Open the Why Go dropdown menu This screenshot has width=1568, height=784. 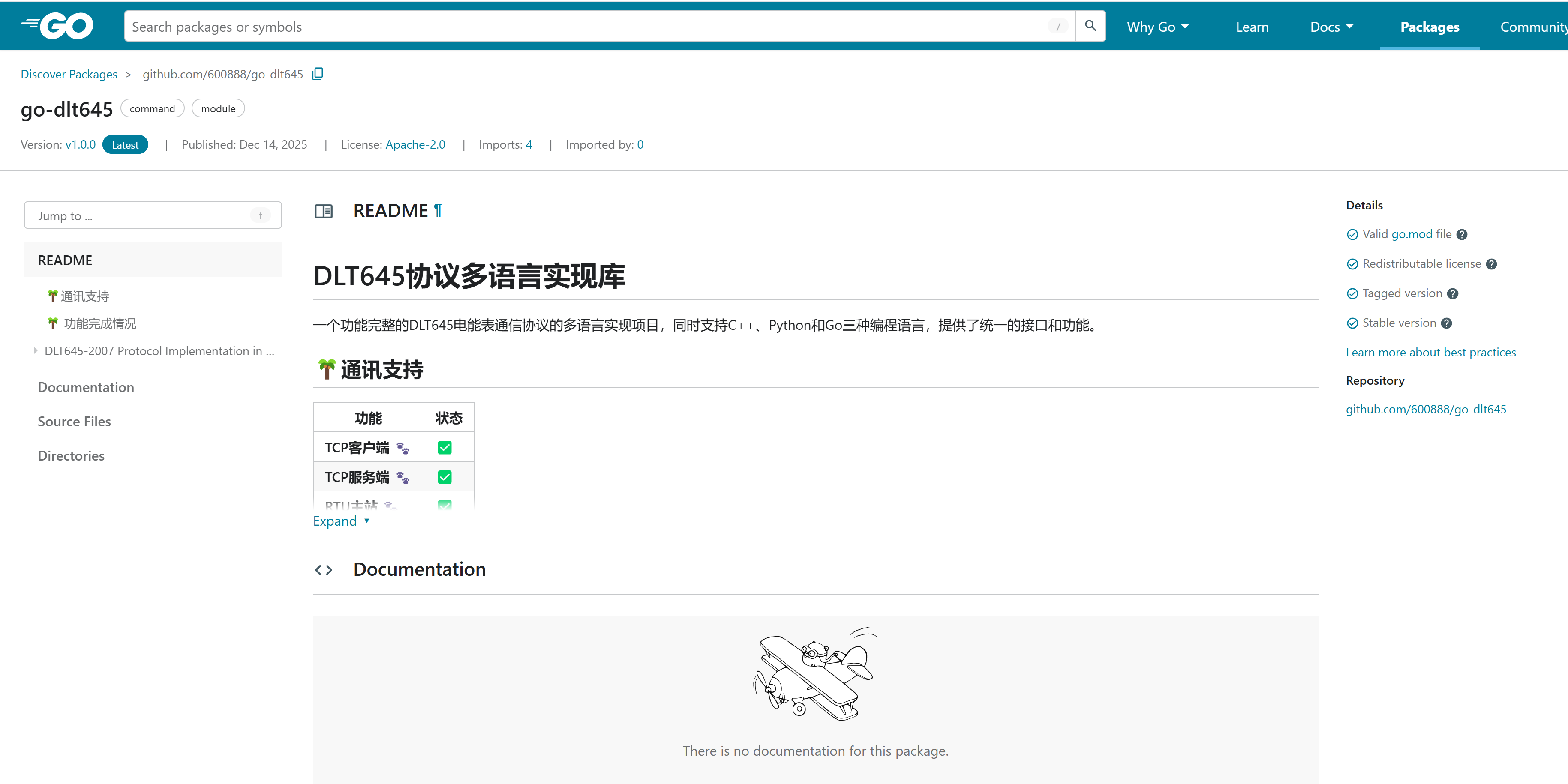click(1157, 27)
